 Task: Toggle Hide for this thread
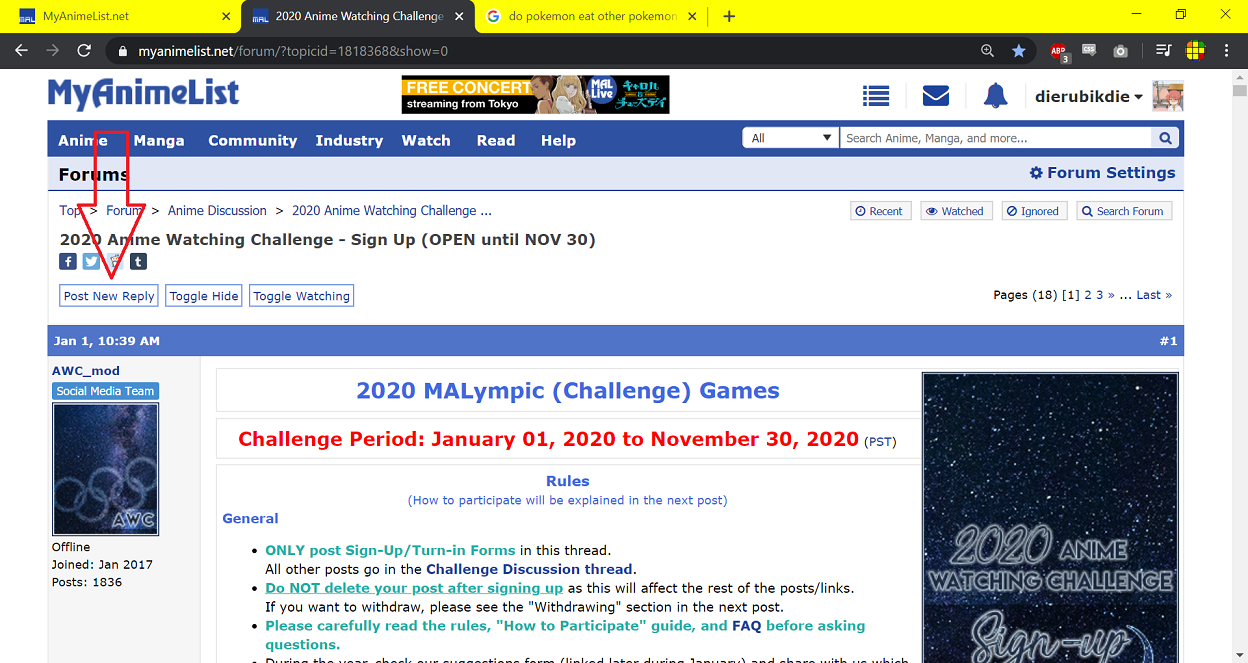204,296
